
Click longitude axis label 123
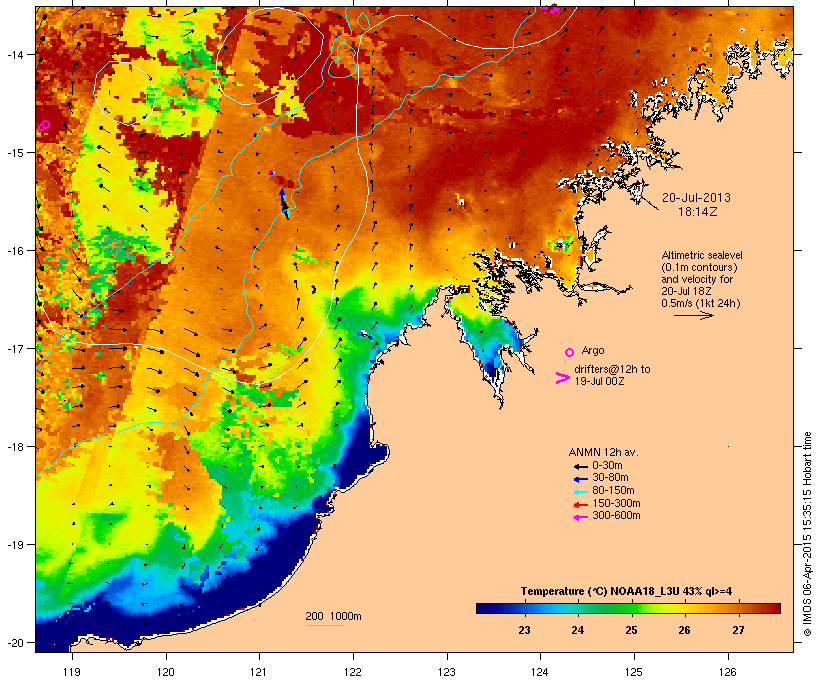pos(447,672)
